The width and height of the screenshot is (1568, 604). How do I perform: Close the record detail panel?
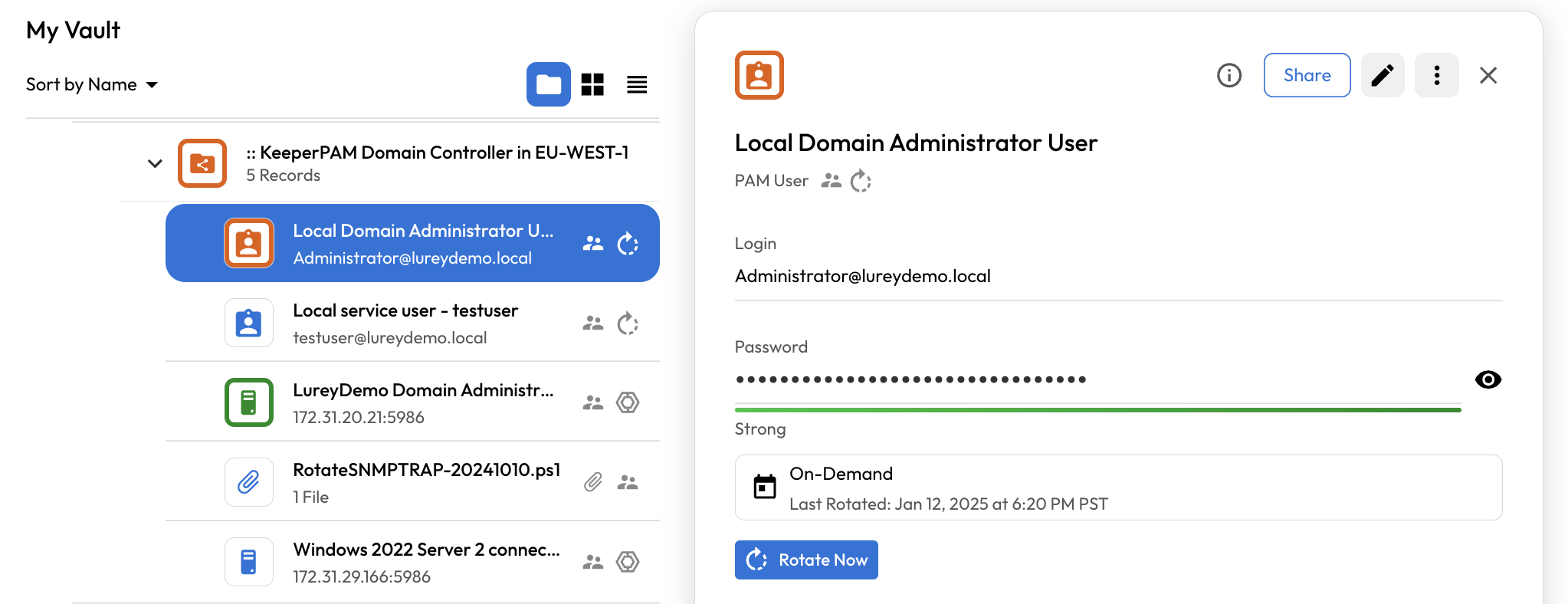pos(1488,75)
